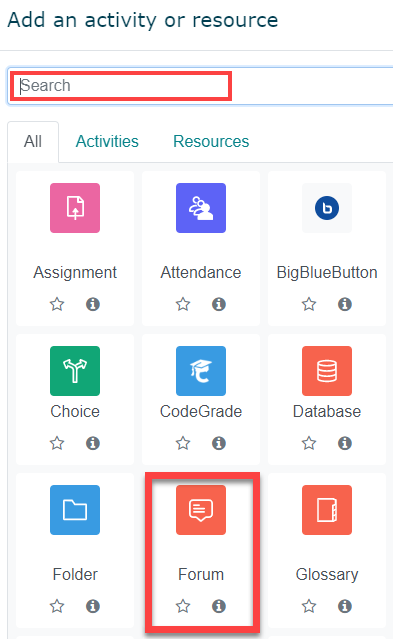Star the Forum activity as favourite
Image resolution: width=393 pixels, height=639 pixels.
[183, 606]
